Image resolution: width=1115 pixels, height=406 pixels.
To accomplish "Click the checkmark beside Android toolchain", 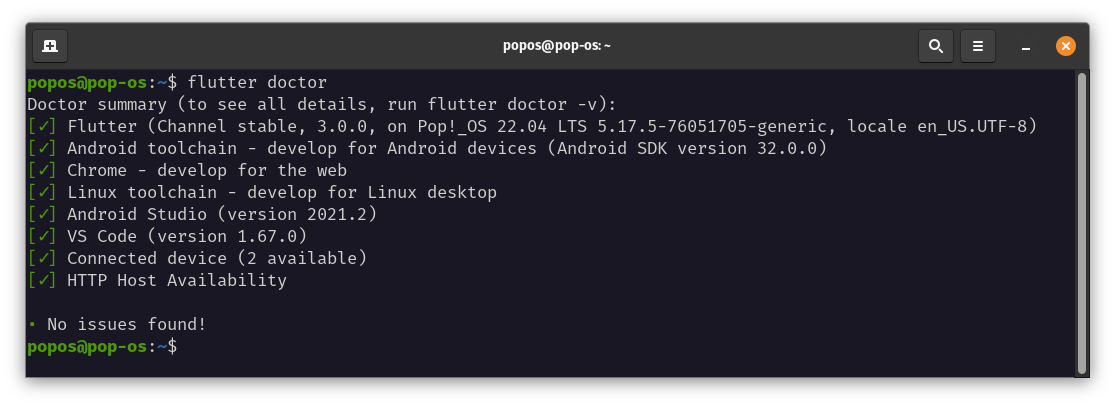I will pyautogui.click(x=42, y=149).
